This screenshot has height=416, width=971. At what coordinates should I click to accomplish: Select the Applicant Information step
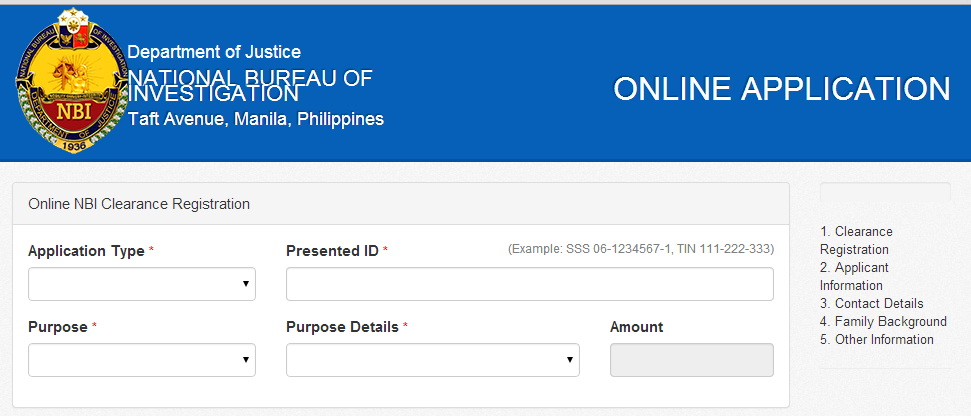854,276
